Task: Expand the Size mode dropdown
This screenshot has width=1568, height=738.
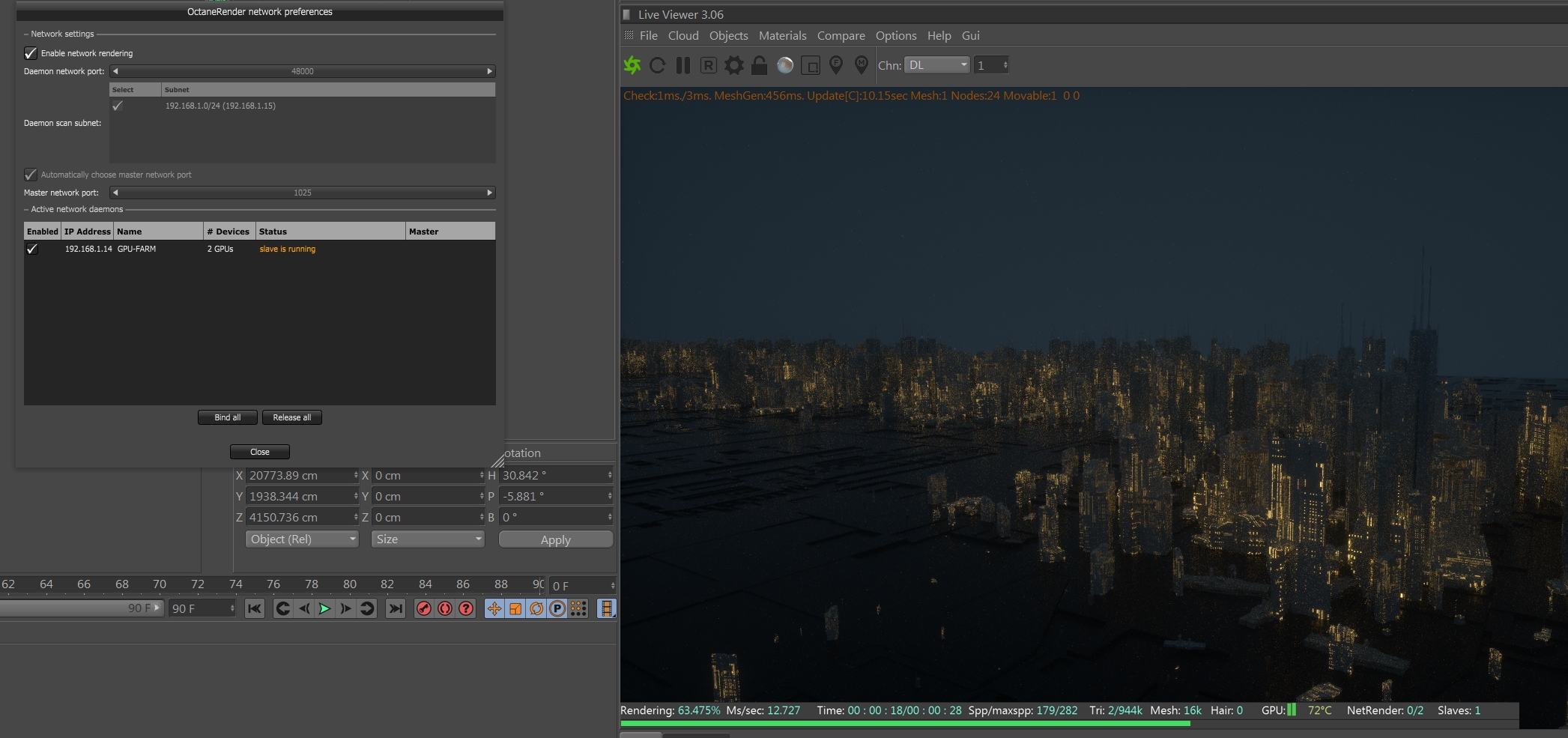Action: 428,539
